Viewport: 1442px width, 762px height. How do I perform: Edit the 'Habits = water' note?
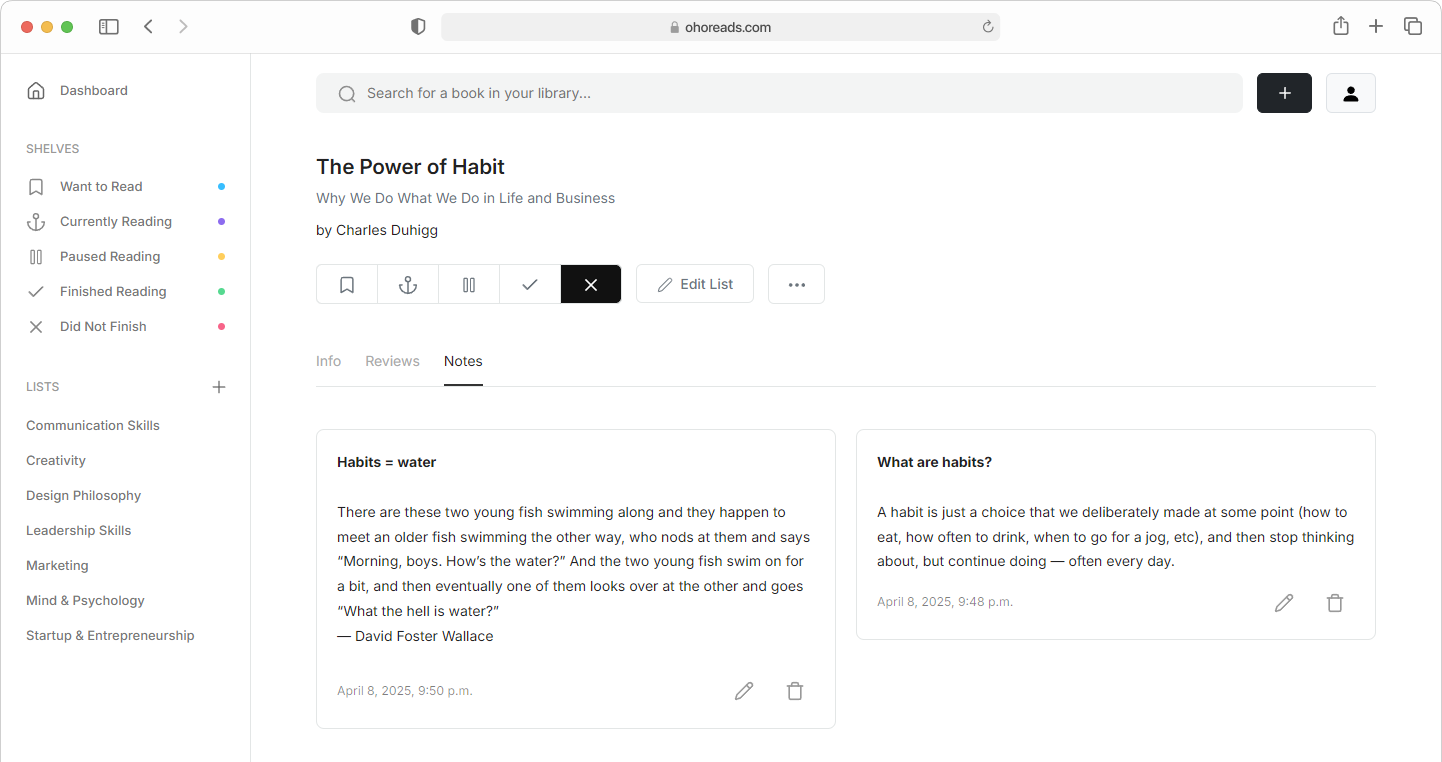click(744, 691)
